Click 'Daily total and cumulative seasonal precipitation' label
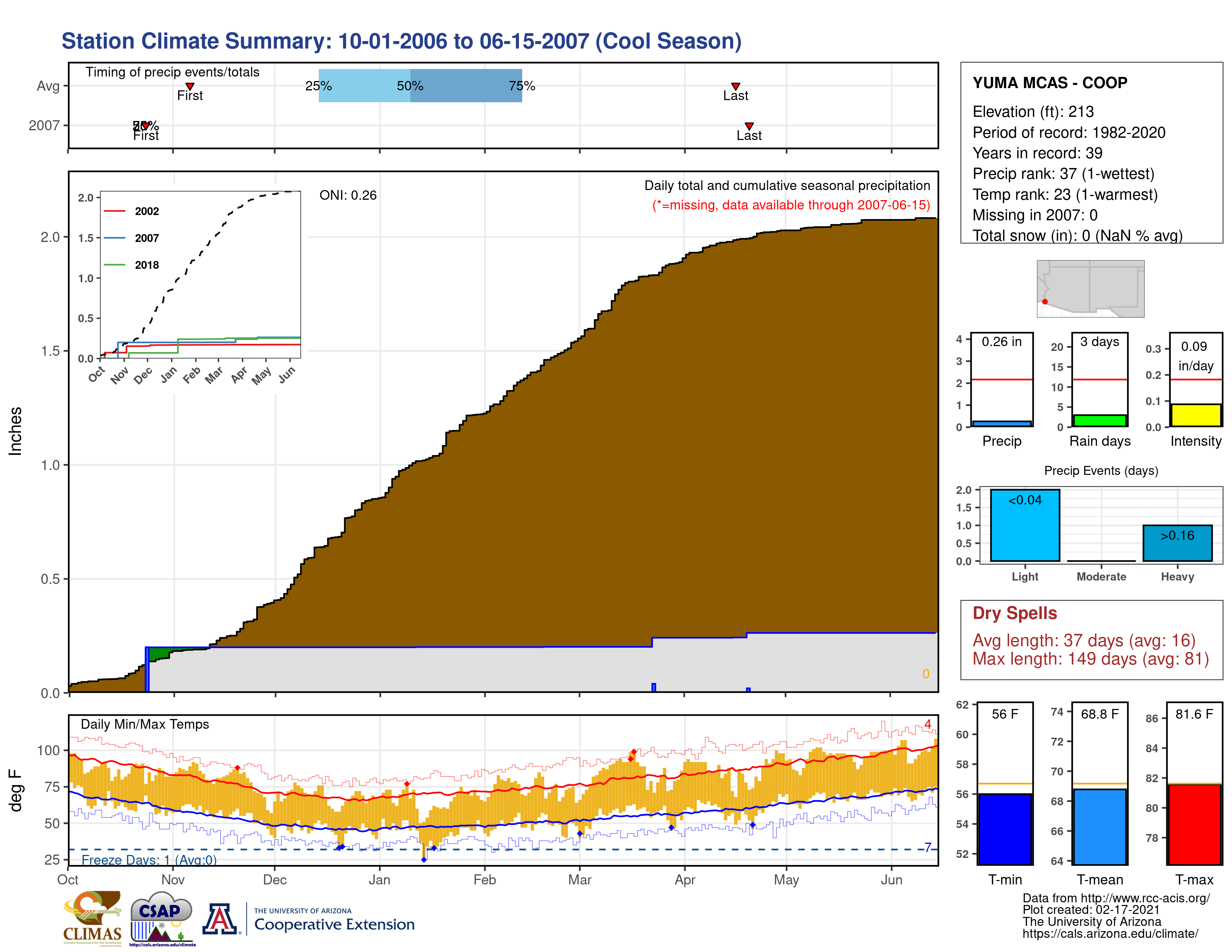1232x952 pixels. 787,186
